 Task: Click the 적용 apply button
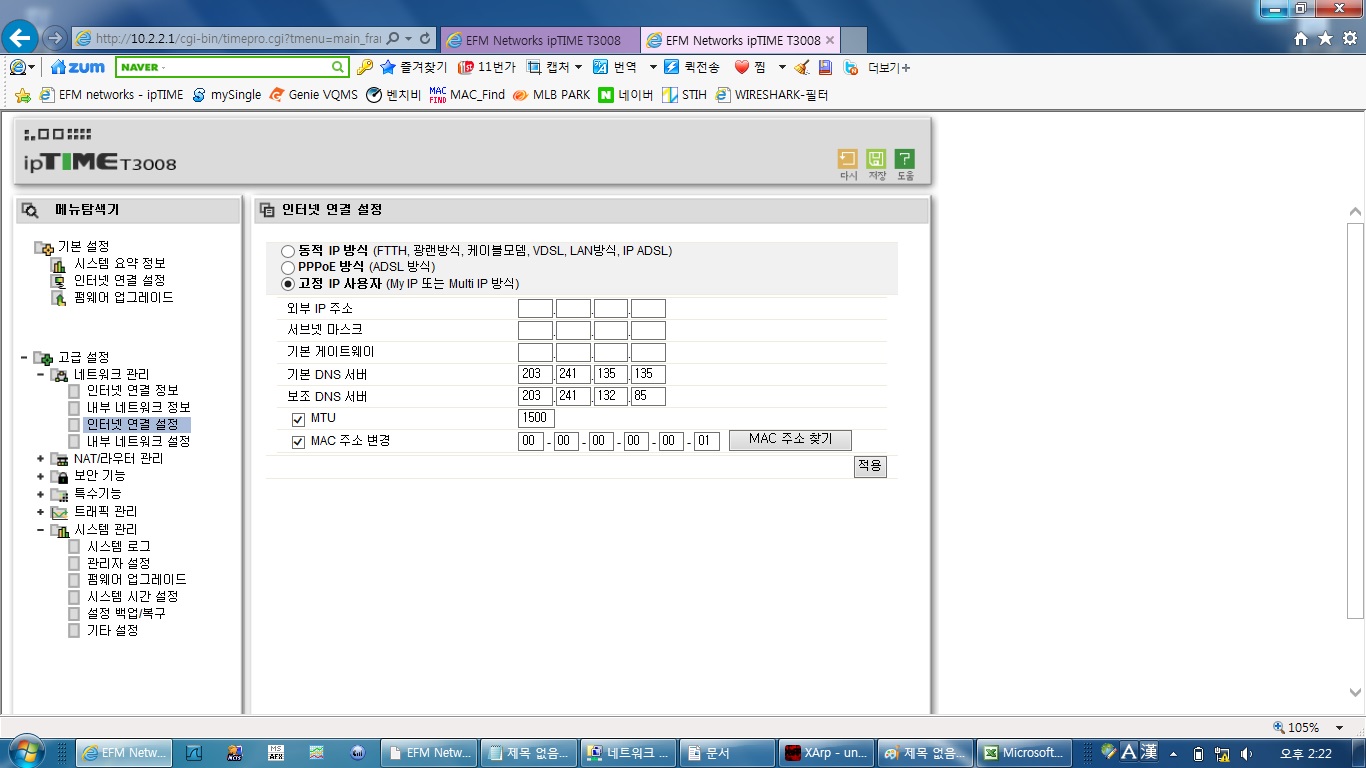pyautogui.click(x=870, y=467)
